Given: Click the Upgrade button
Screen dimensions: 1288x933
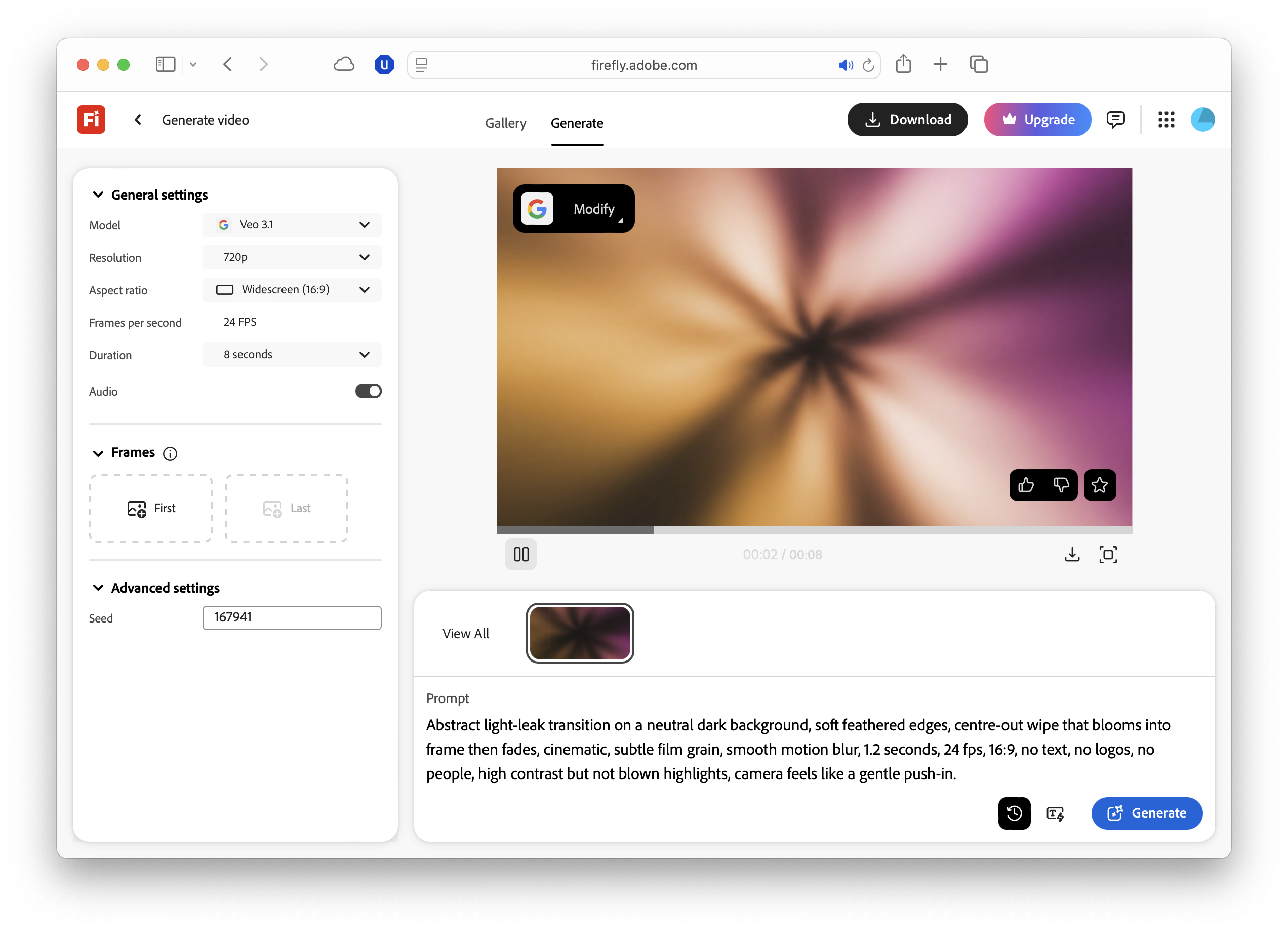Looking at the screenshot, I should tap(1037, 120).
